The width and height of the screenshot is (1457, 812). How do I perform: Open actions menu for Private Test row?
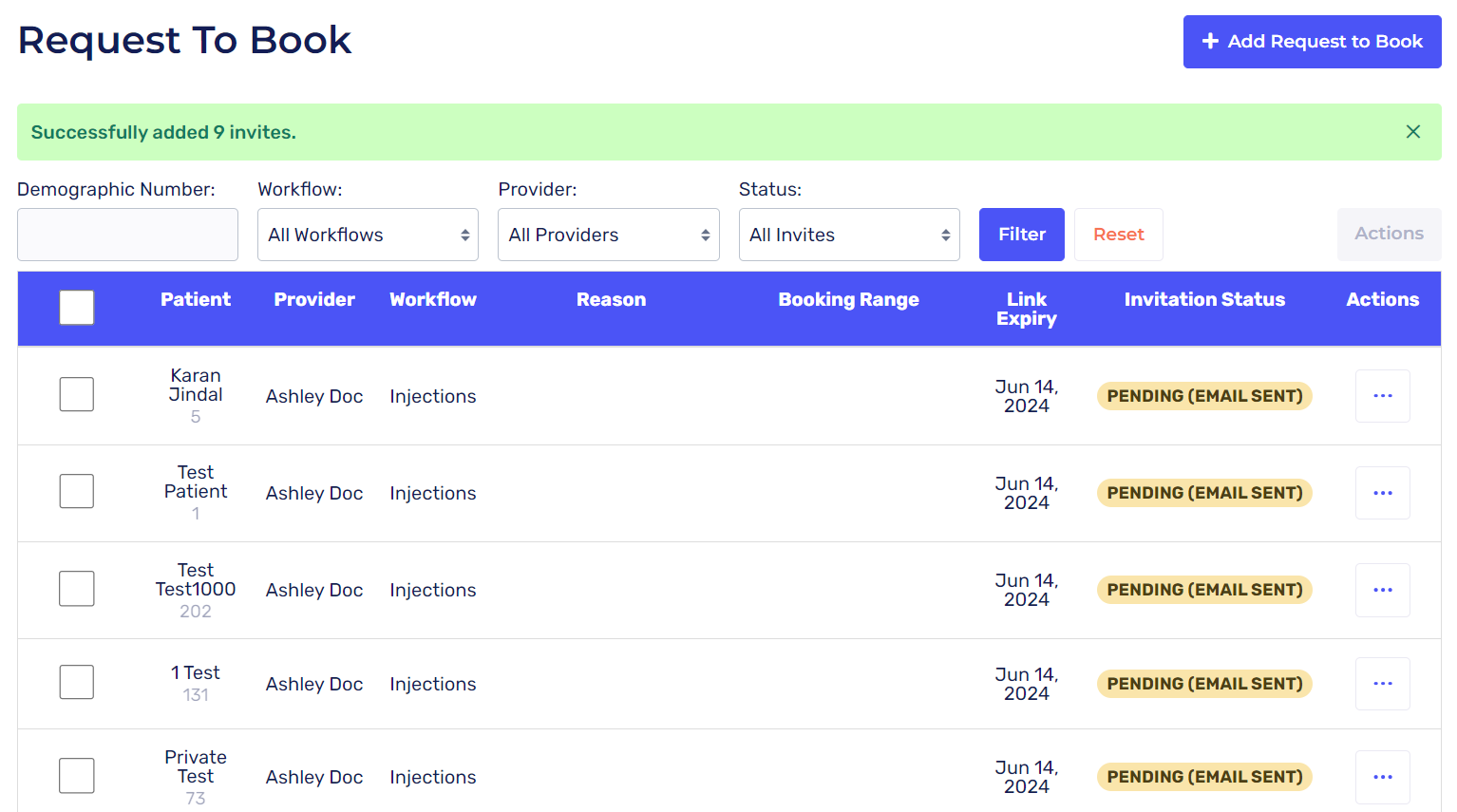1382,777
